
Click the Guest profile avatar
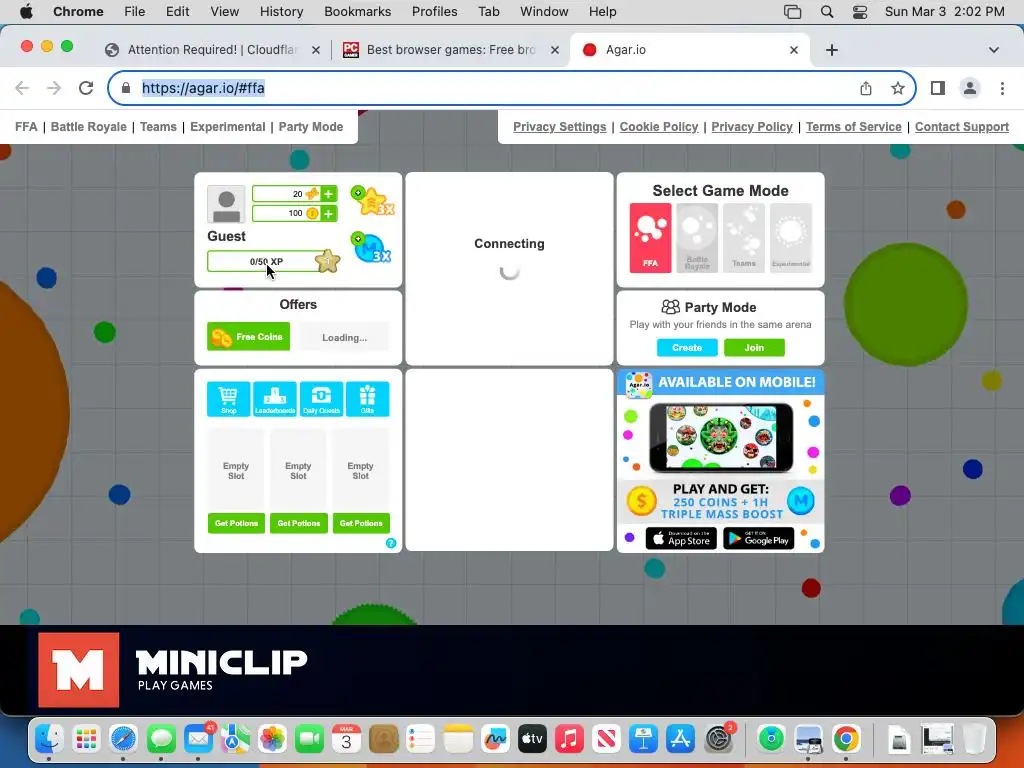coord(226,204)
